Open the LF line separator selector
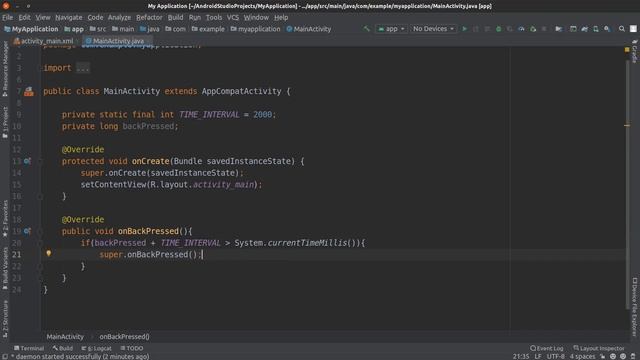The width and height of the screenshot is (640, 360). point(538,356)
